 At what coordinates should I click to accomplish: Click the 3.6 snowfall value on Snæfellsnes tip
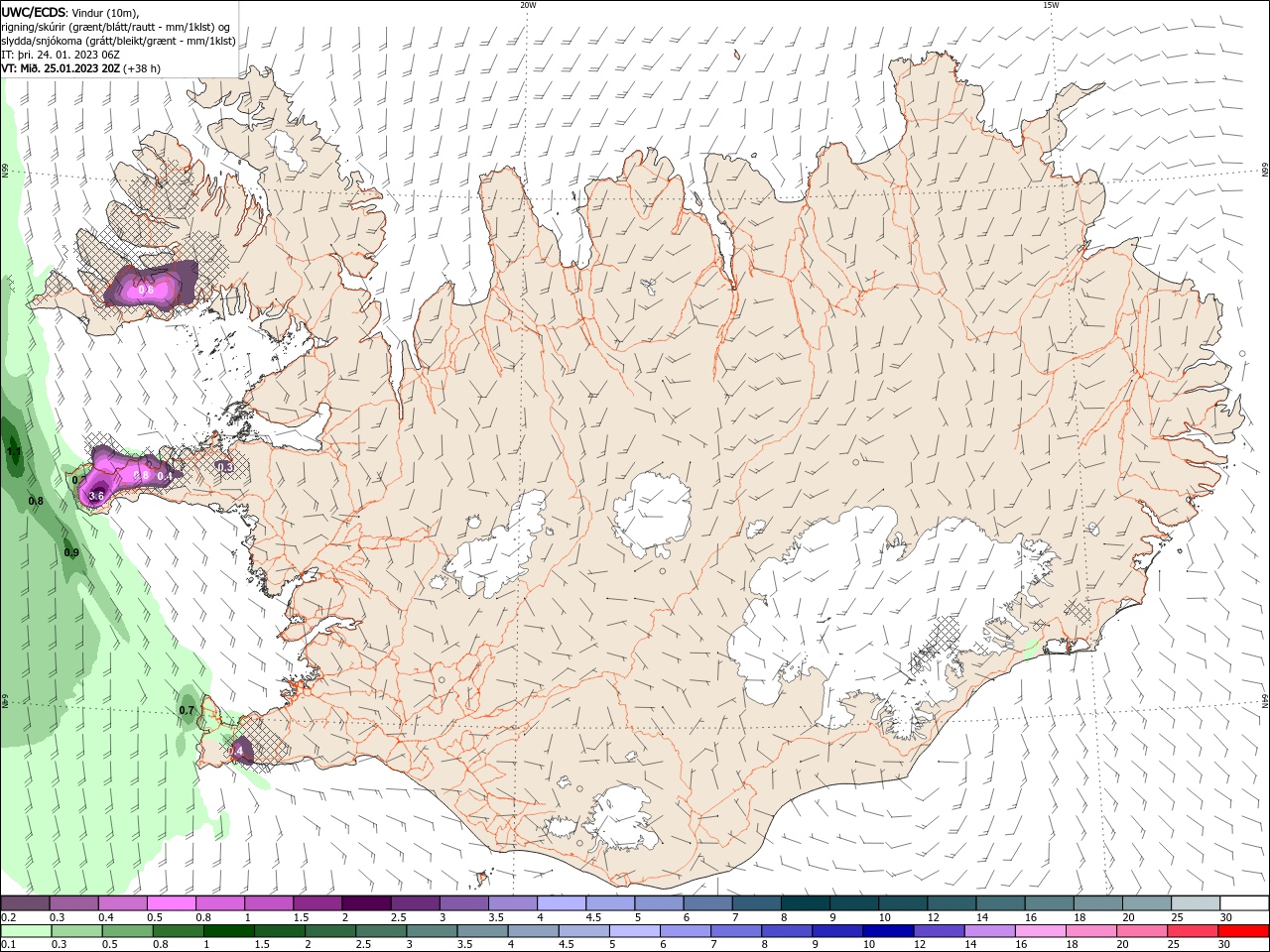97,496
